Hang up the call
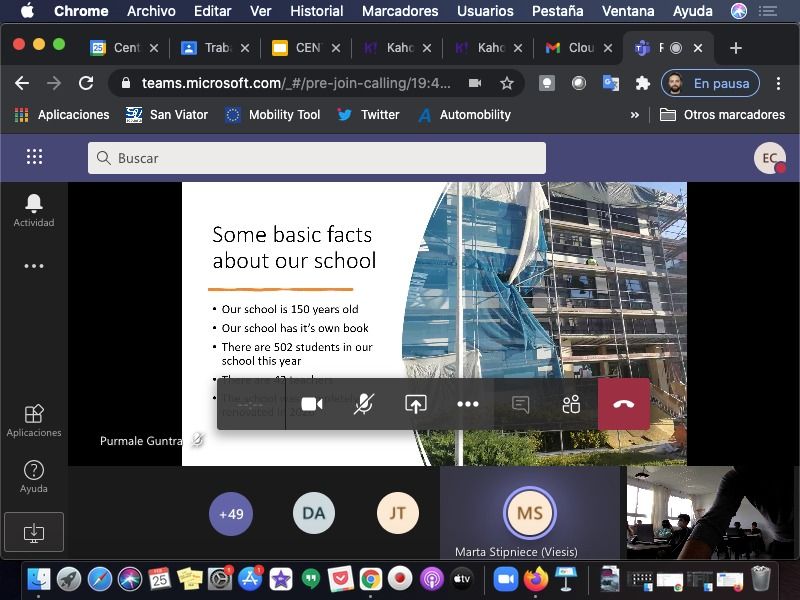This screenshot has width=800, height=600. tap(623, 404)
